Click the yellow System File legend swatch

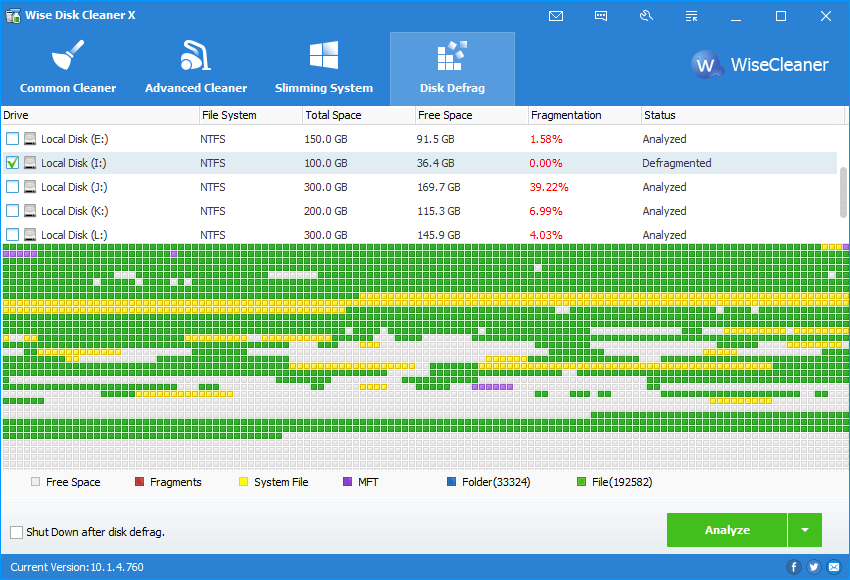pyautogui.click(x=243, y=481)
